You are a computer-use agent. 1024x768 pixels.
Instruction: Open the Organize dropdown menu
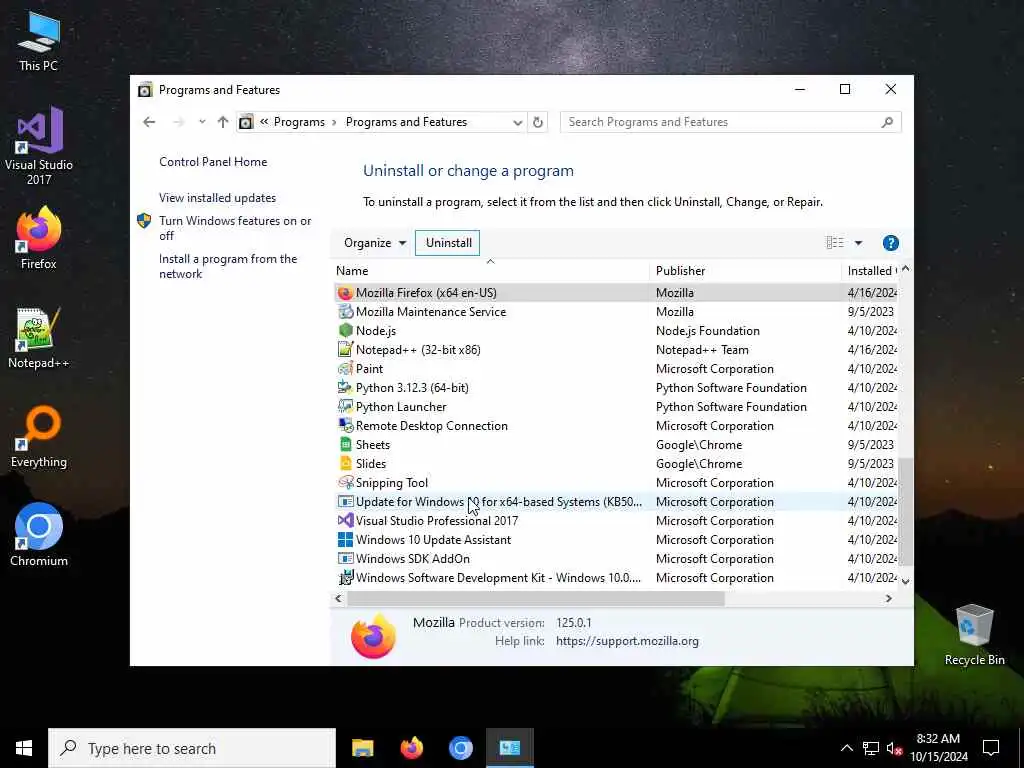(375, 243)
